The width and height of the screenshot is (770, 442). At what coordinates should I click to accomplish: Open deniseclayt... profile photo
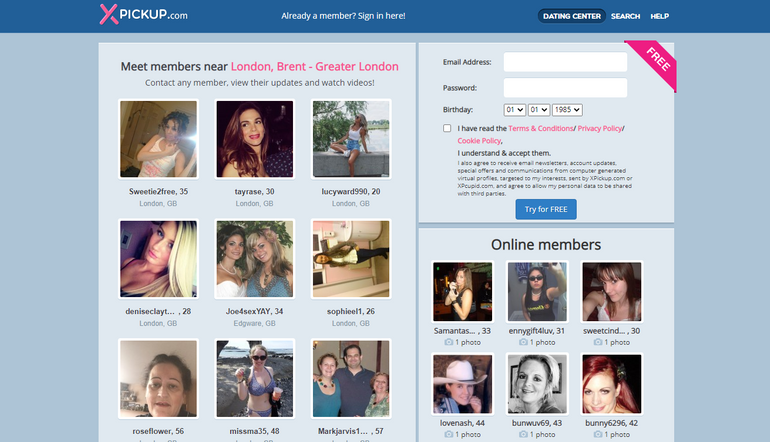(159, 259)
